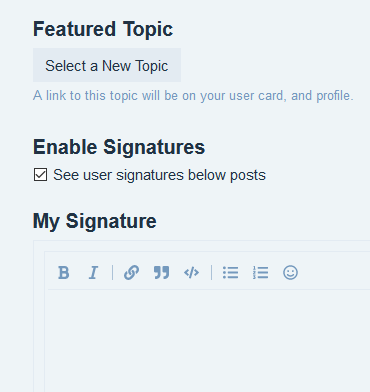
Task: Click divider between code and bullet list icons
Action: pos(211,273)
